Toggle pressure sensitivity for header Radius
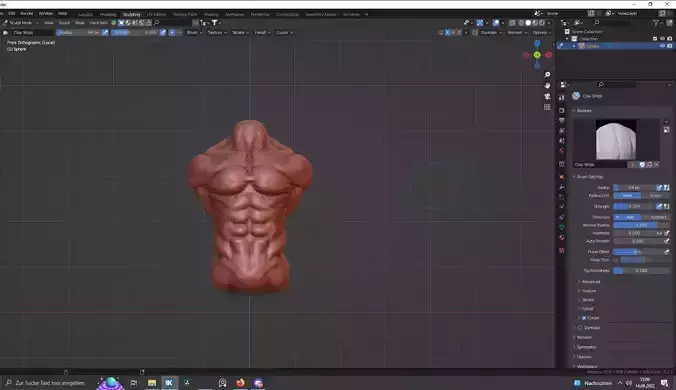 click(x=105, y=33)
